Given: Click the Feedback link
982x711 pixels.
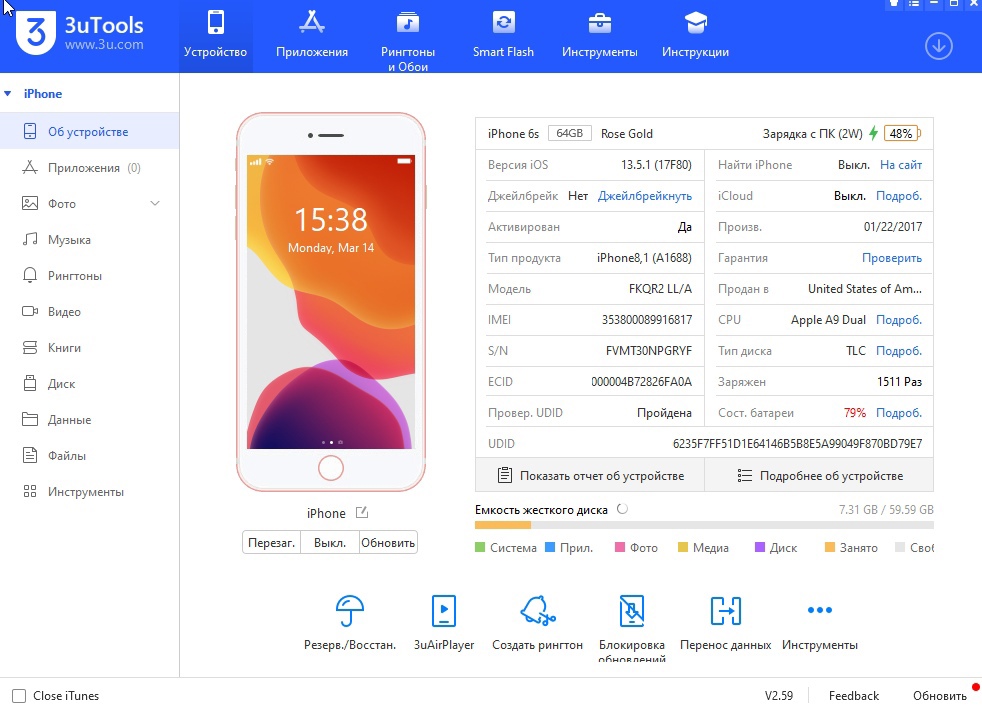Looking at the screenshot, I should (854, 696).
